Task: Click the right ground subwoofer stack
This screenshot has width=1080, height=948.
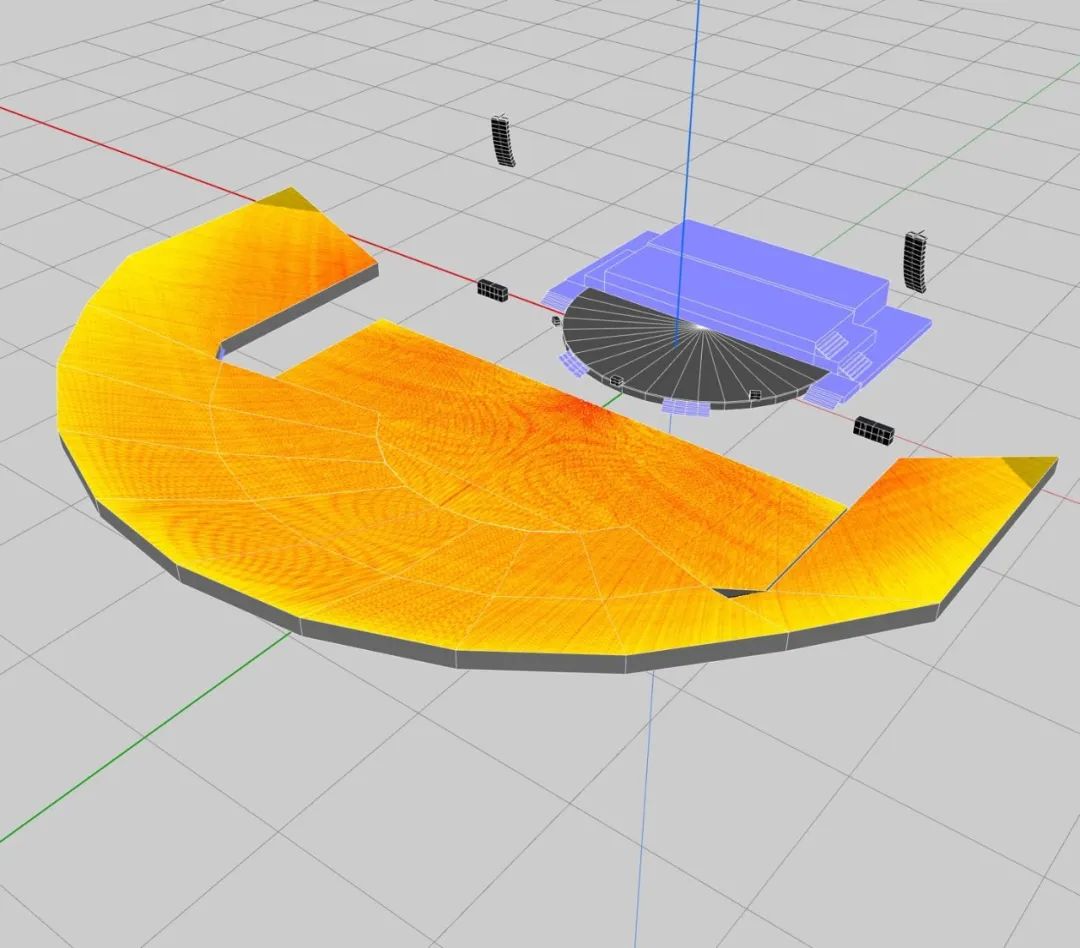Action: (x=873, y=430)
